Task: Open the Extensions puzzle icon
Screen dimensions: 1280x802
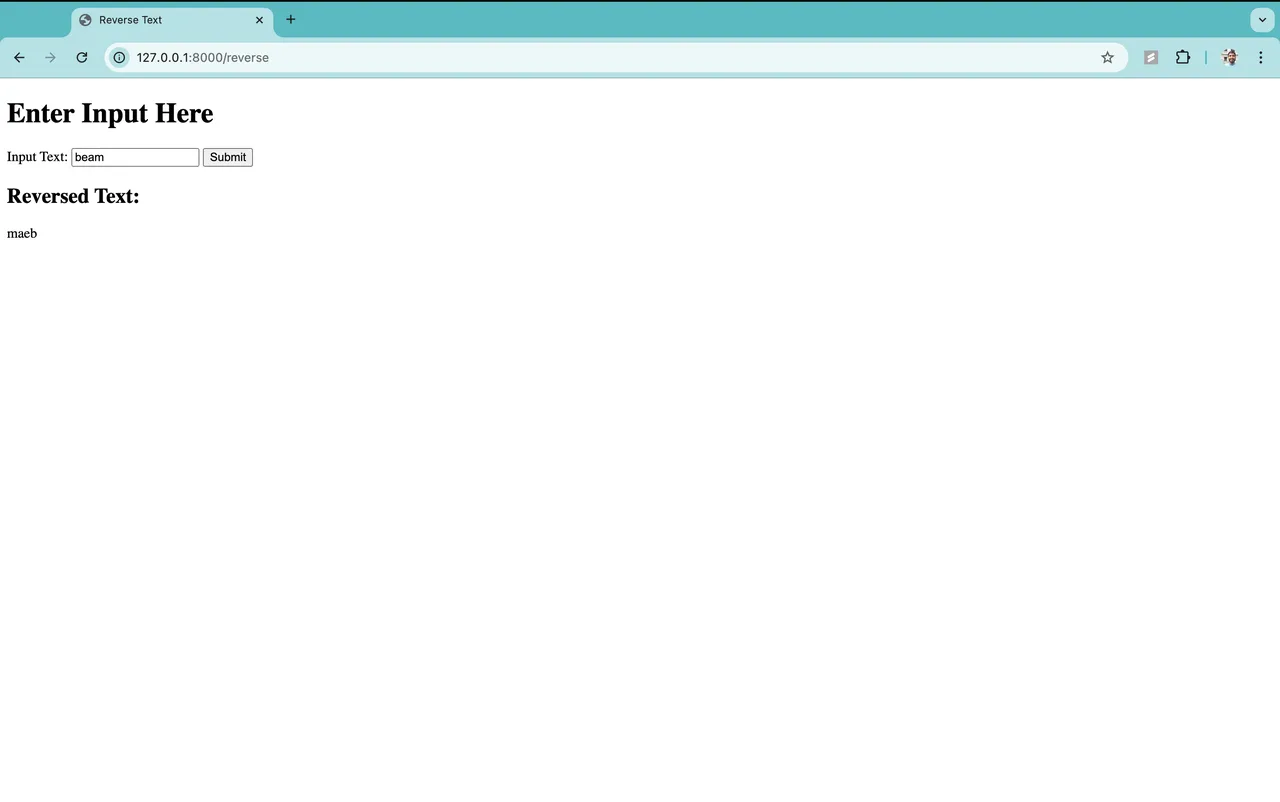Action: coord(1183,58)
